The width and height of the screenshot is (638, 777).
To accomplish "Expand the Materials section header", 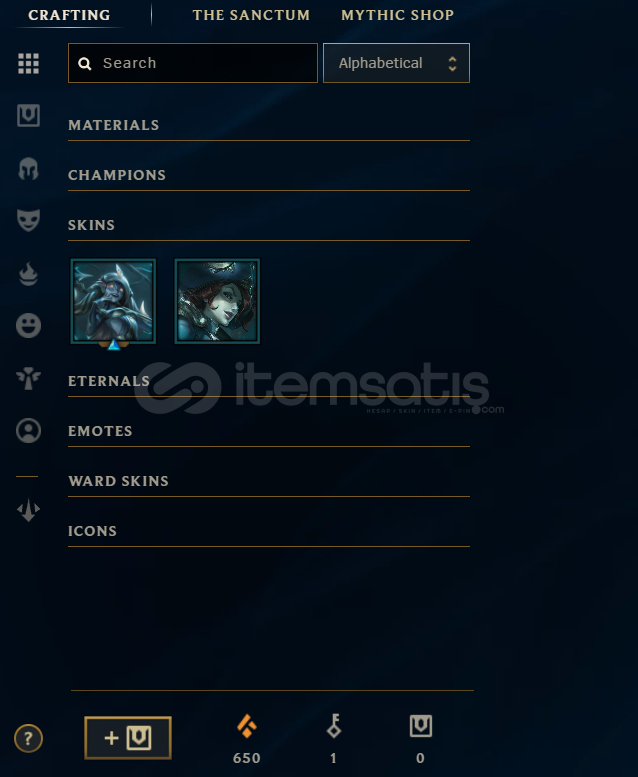I will [x=269, y=125].
